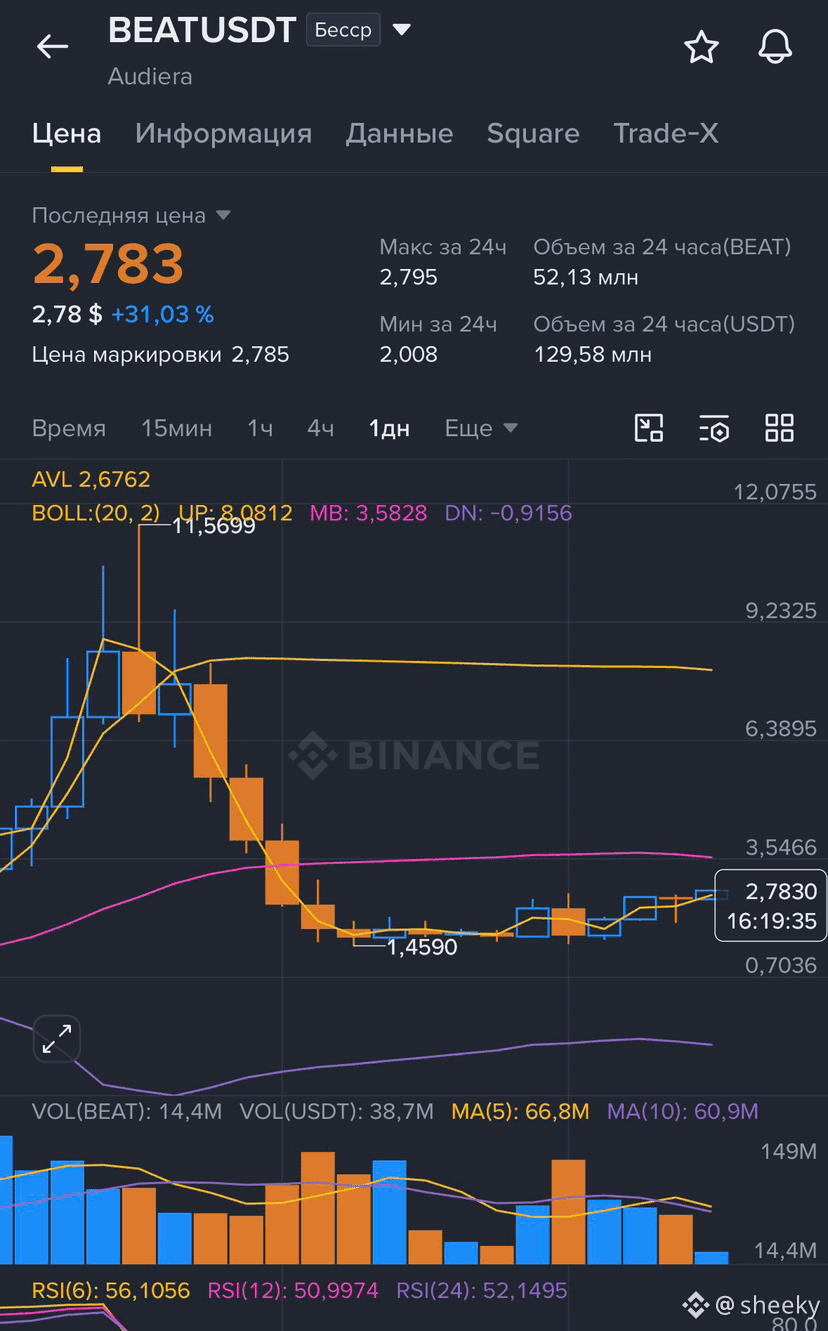Expand the Последняя цена dropdown
The height and width of the screenshot is (1331, 828).
224,215
